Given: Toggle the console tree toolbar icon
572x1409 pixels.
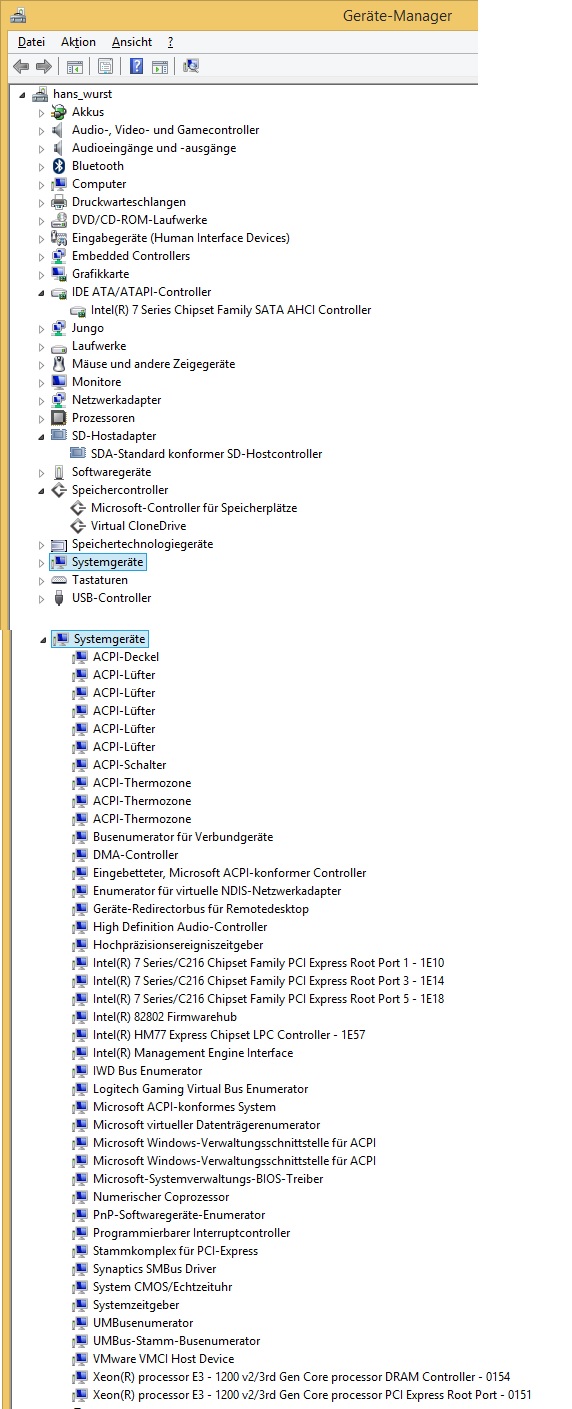Looking at the screenshot, I should [x=74, y=66].
